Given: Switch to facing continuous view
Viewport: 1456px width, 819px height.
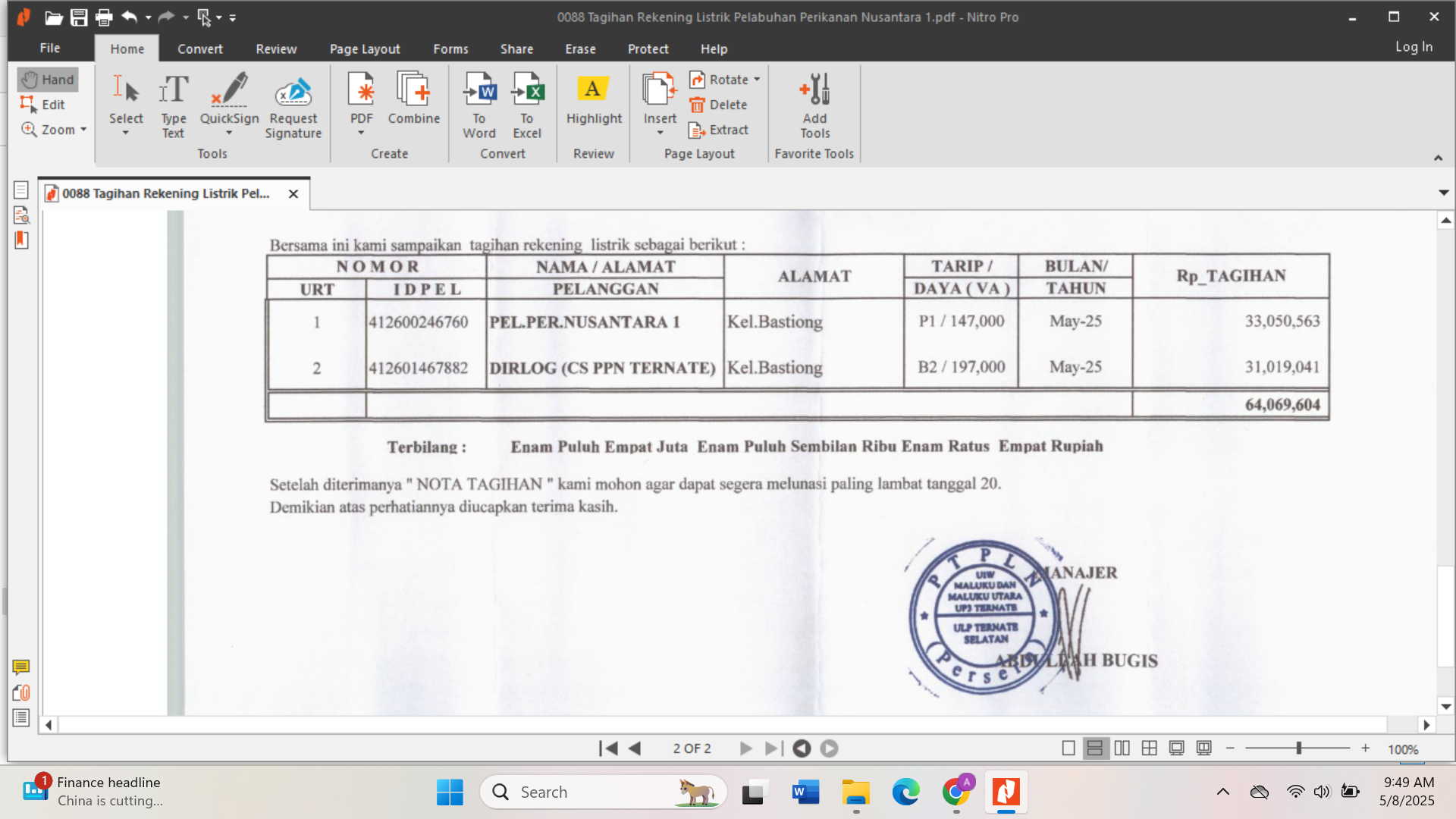Looking at the screenshot, I should 1150,748.
